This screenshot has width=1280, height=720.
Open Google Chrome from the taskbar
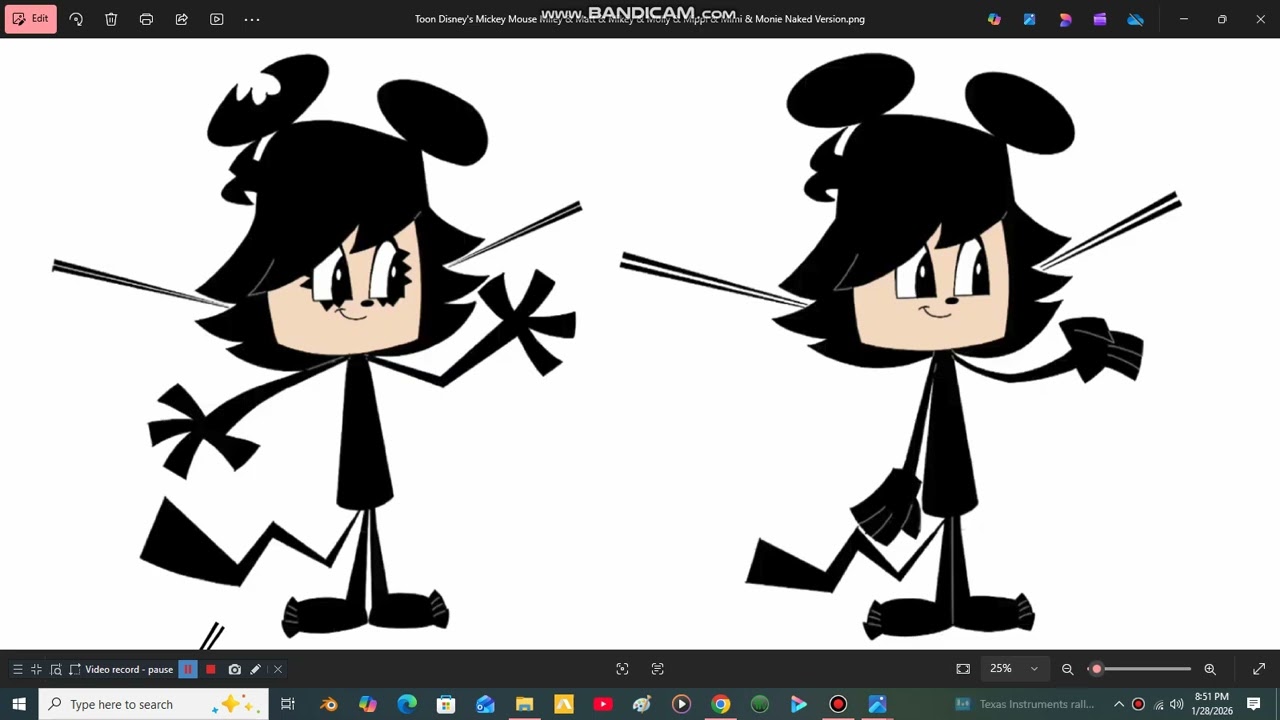coord(720,704)
